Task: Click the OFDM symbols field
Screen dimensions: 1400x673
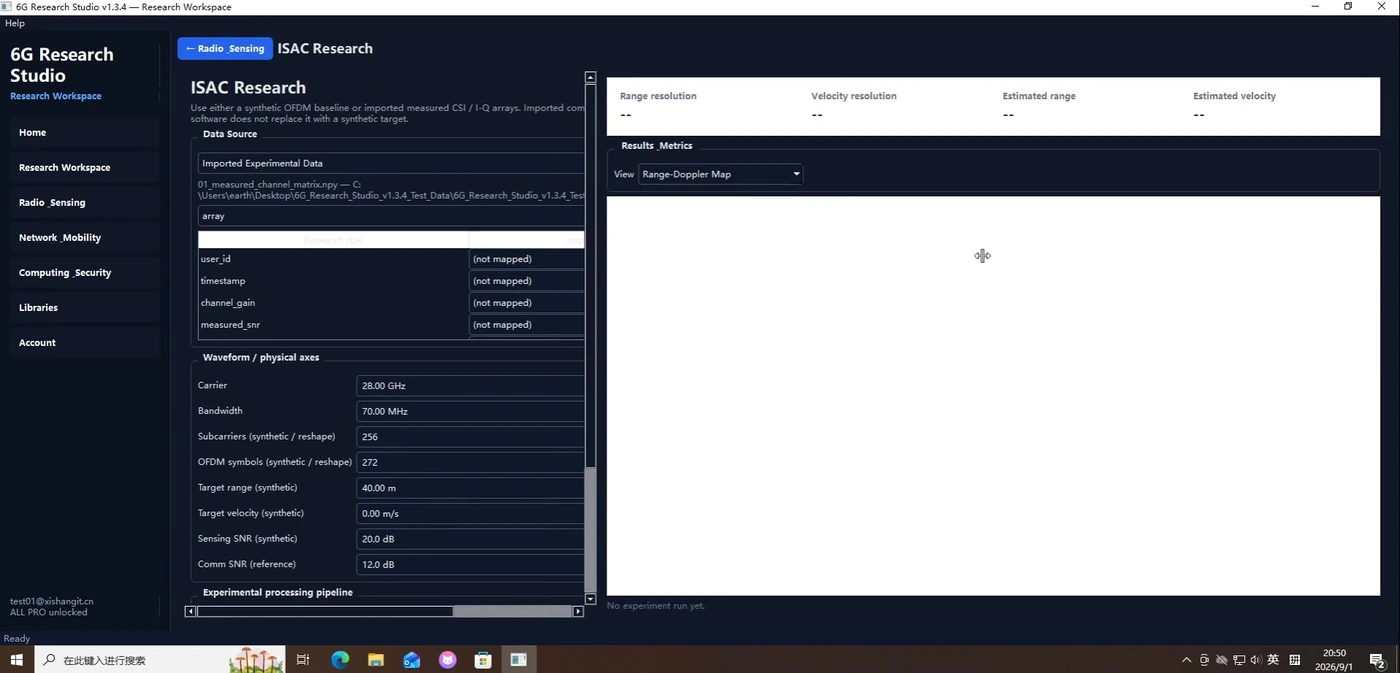Action: 470,462
